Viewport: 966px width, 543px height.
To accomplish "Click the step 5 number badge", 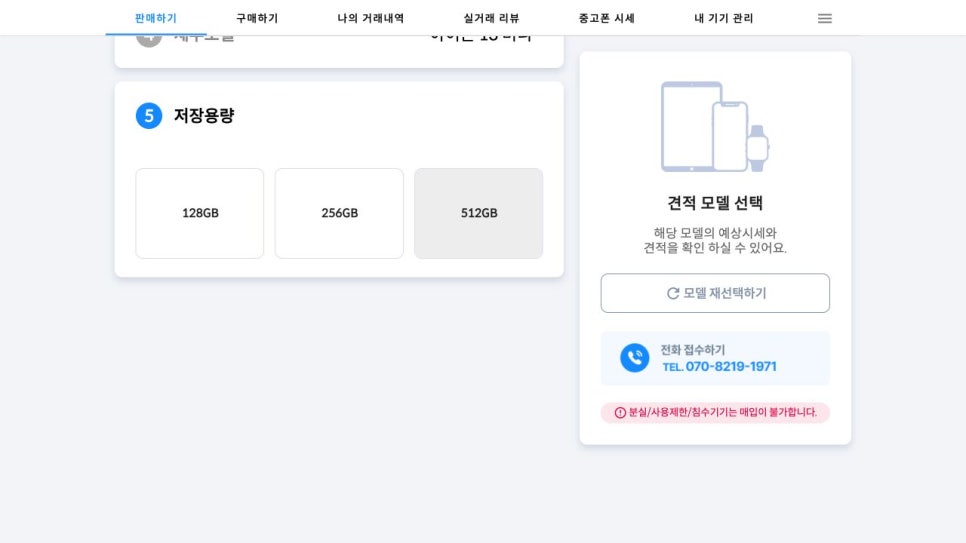I will (x=148, y=116).
